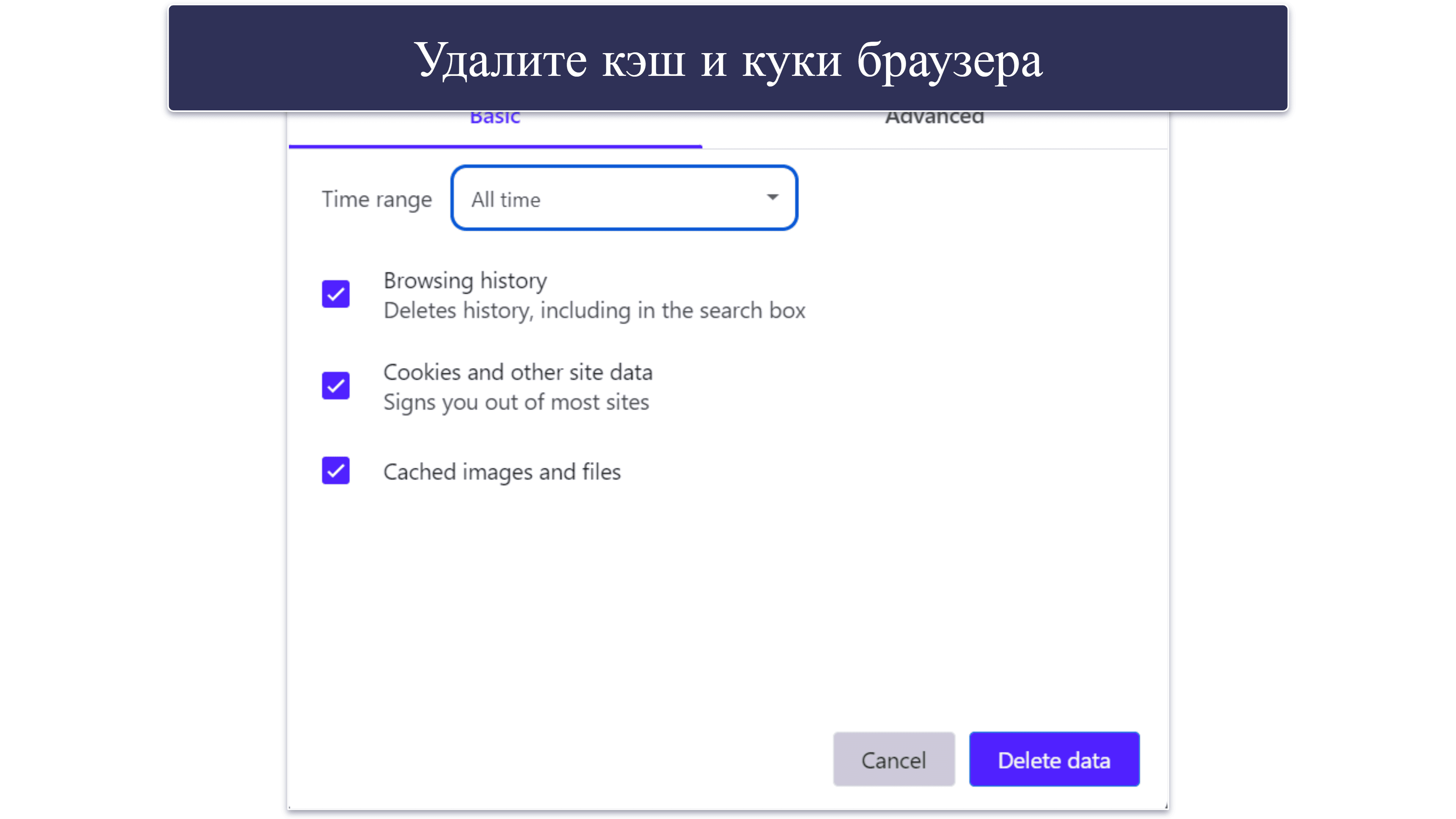1456x819 pixels.
Task: Click the checkmark icon next to Browsing history
Action: click(x=336, y=294)
